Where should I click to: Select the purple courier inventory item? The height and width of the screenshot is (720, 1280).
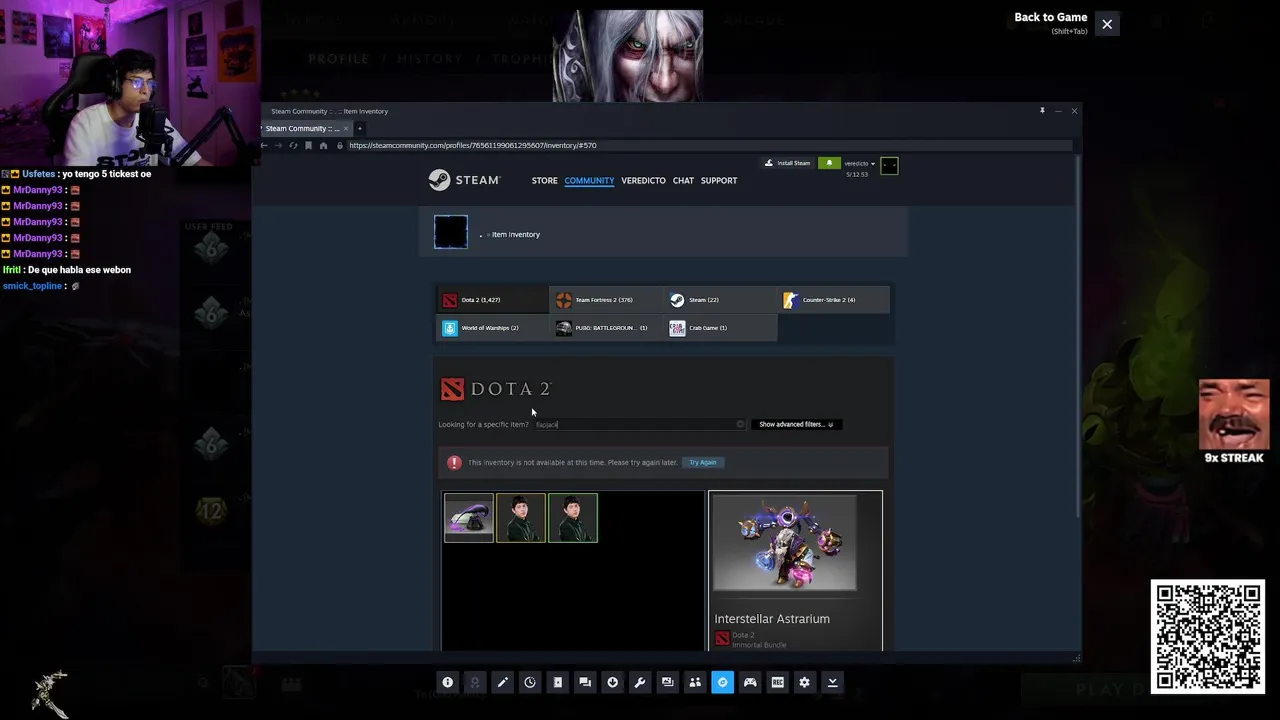(x=469, y=518)
